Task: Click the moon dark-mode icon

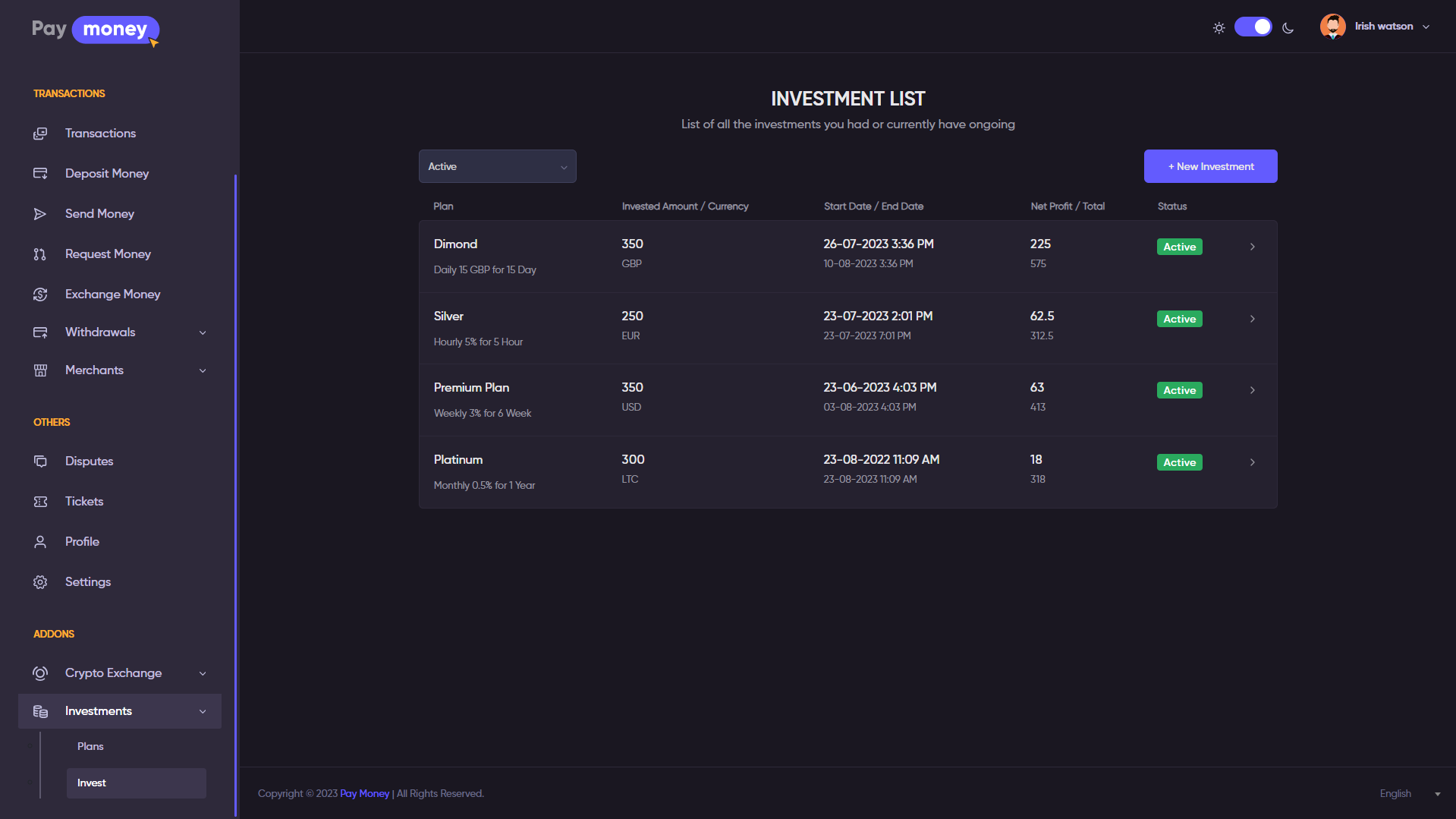Action: tap(1288, 28)
